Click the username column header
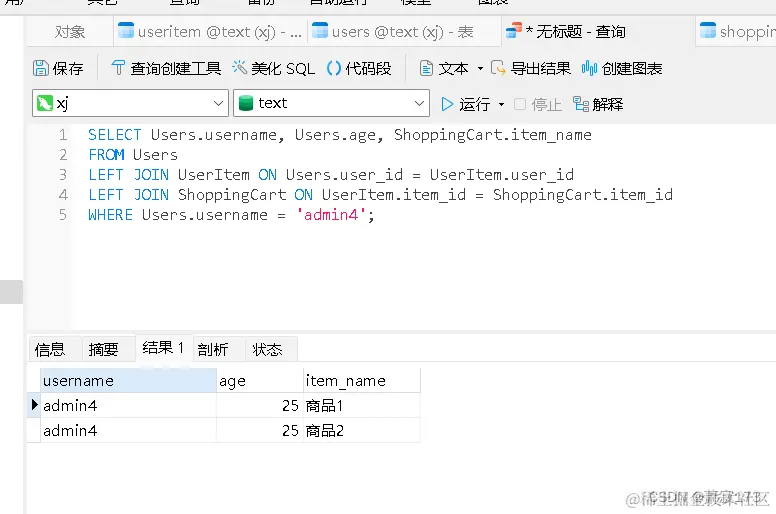Image resolution: width=776 pixels, height=514 pixels. (x=128, y=380)
